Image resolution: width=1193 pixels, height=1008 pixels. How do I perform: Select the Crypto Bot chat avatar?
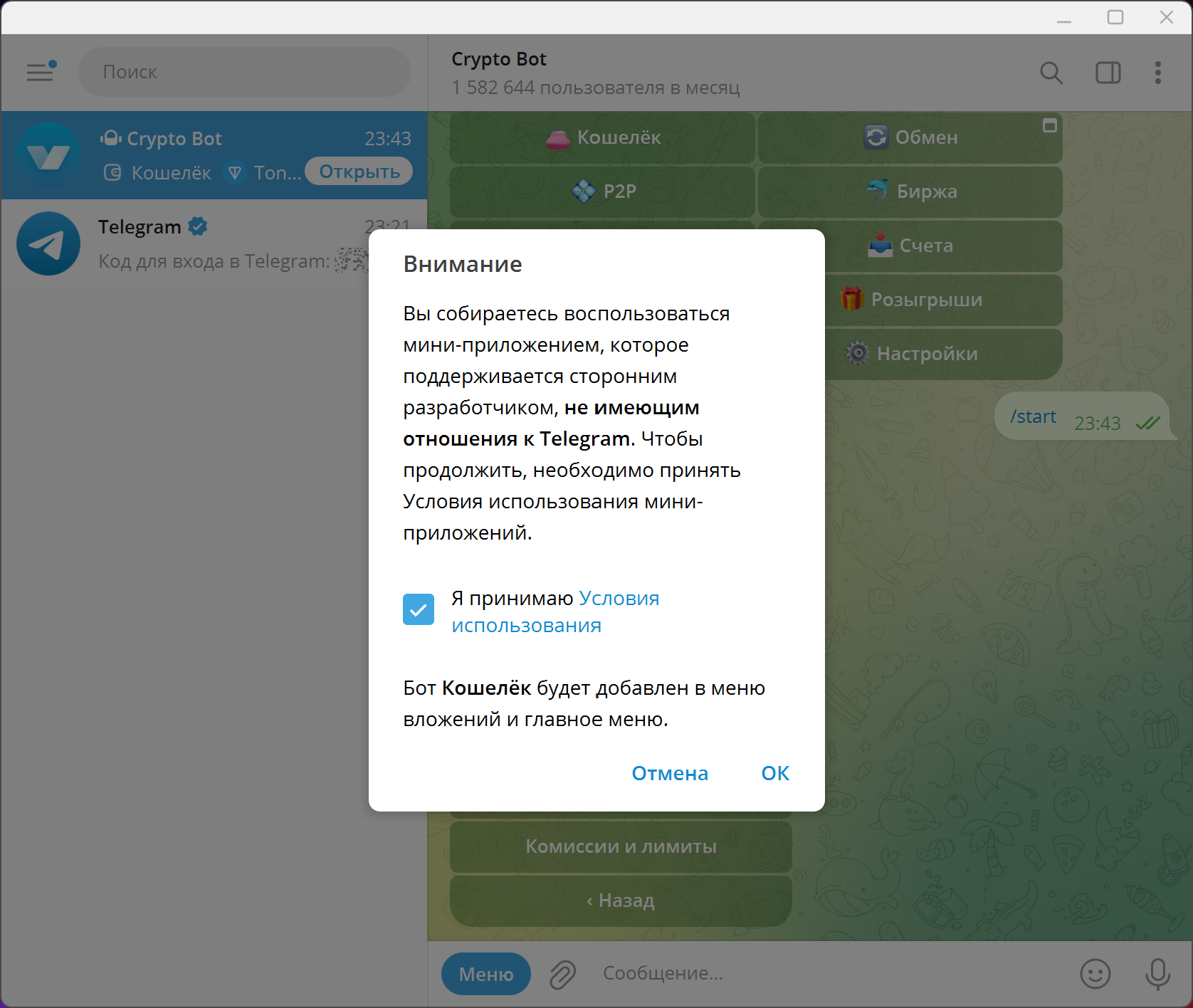(48, 155)
